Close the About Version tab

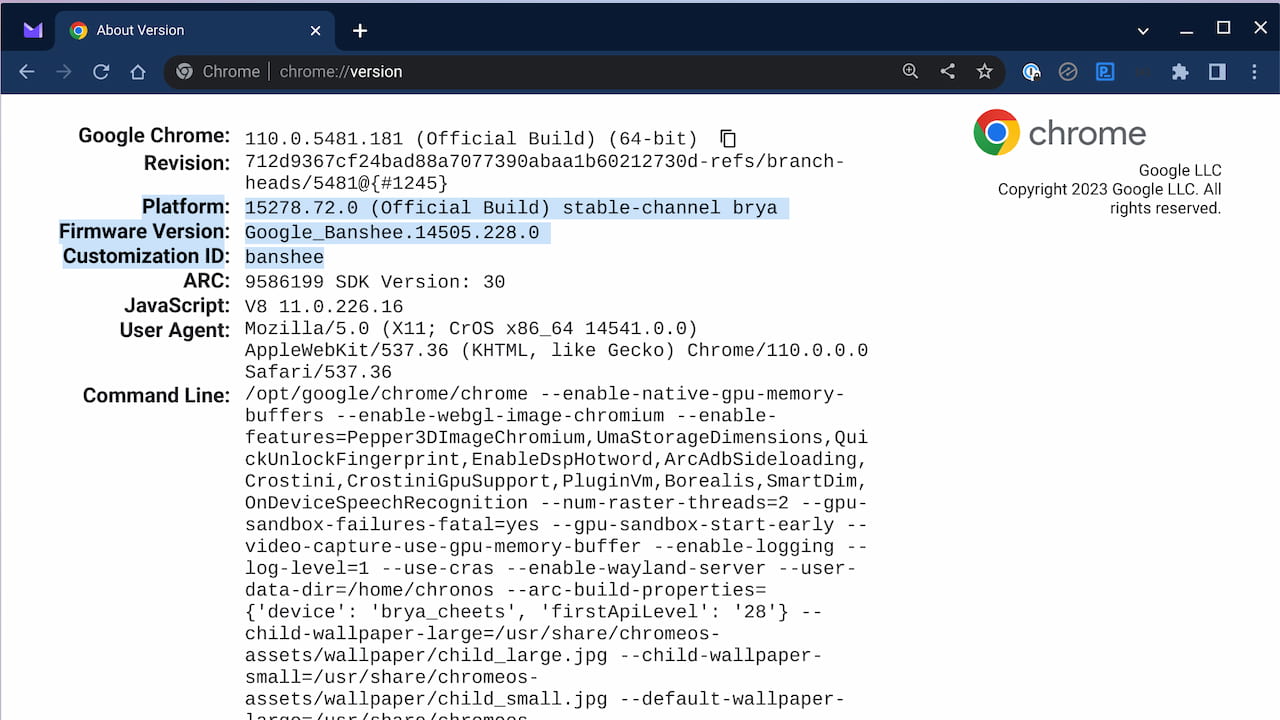(x=316, y=30)
